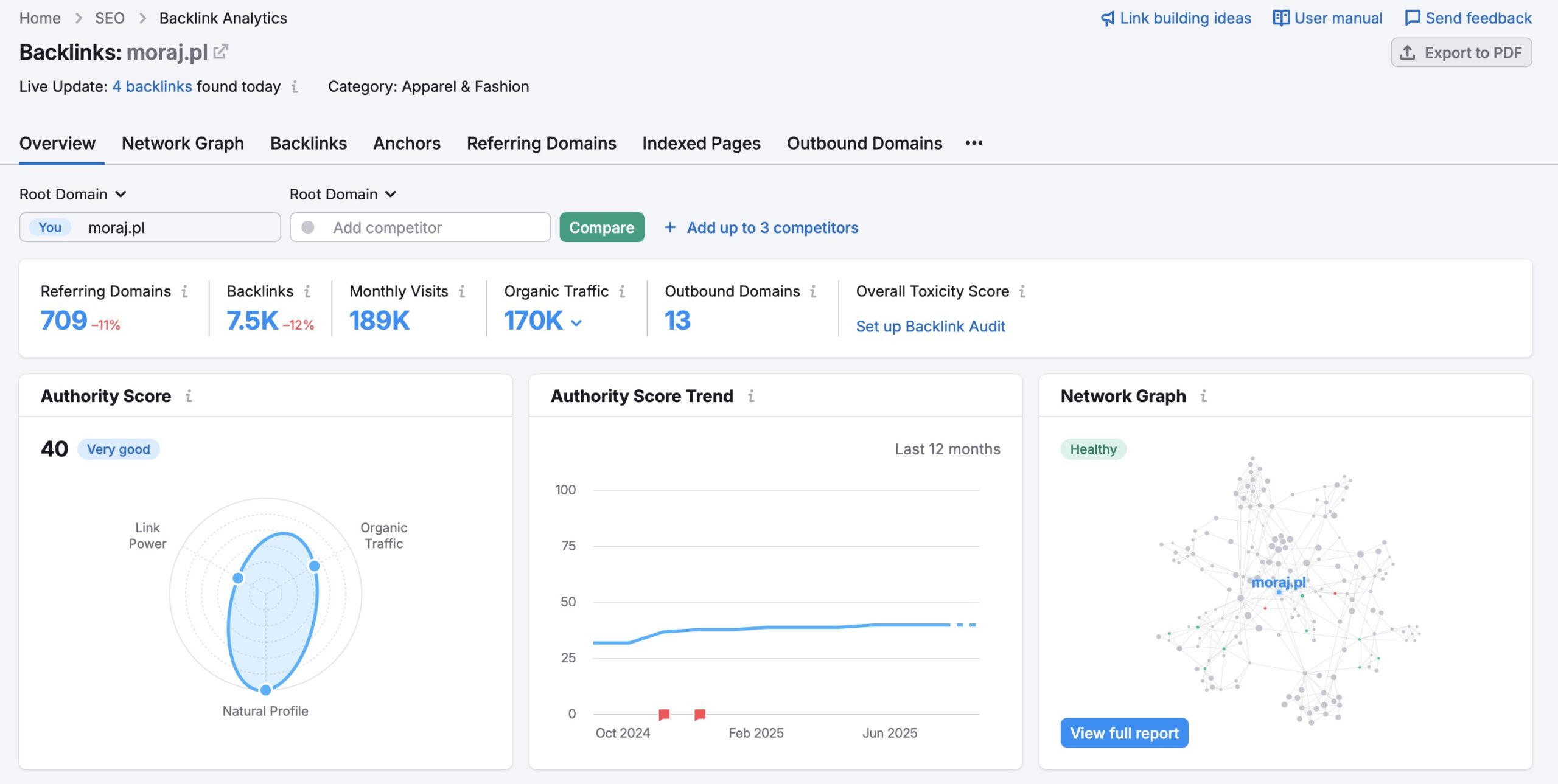1558x784 pixels.
Task: Switch to the Network Graph tab
Action: pyautogui.click(x=183, y=143)
